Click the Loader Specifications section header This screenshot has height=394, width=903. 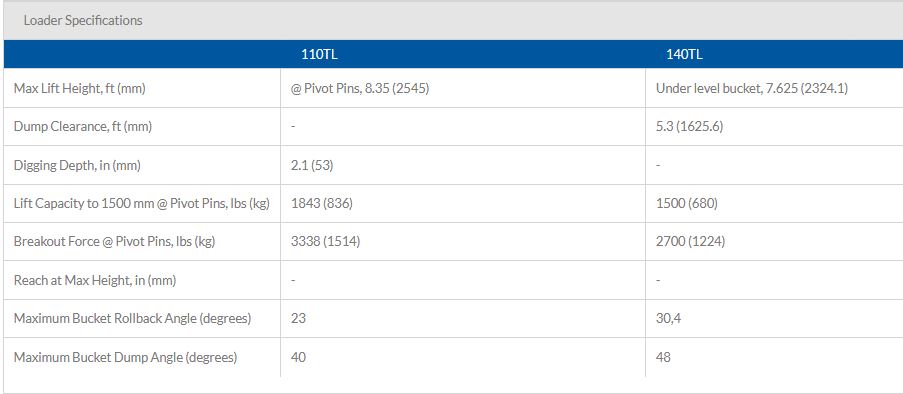pyautogui.click(x=83, y=20)
